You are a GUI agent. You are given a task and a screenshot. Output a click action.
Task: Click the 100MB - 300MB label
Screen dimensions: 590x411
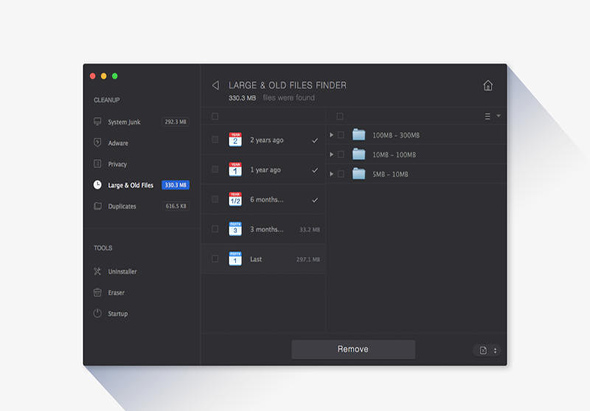pos(396,135)
